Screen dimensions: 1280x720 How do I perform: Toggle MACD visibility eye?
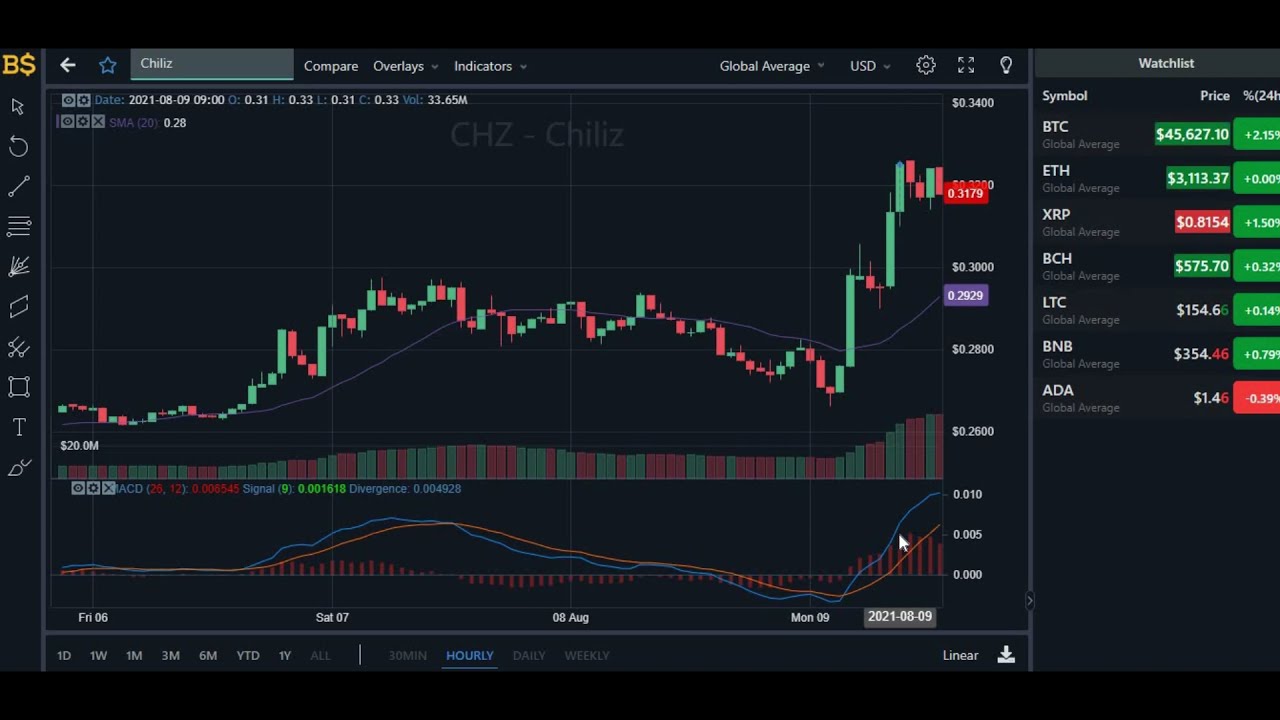(78, 488)
